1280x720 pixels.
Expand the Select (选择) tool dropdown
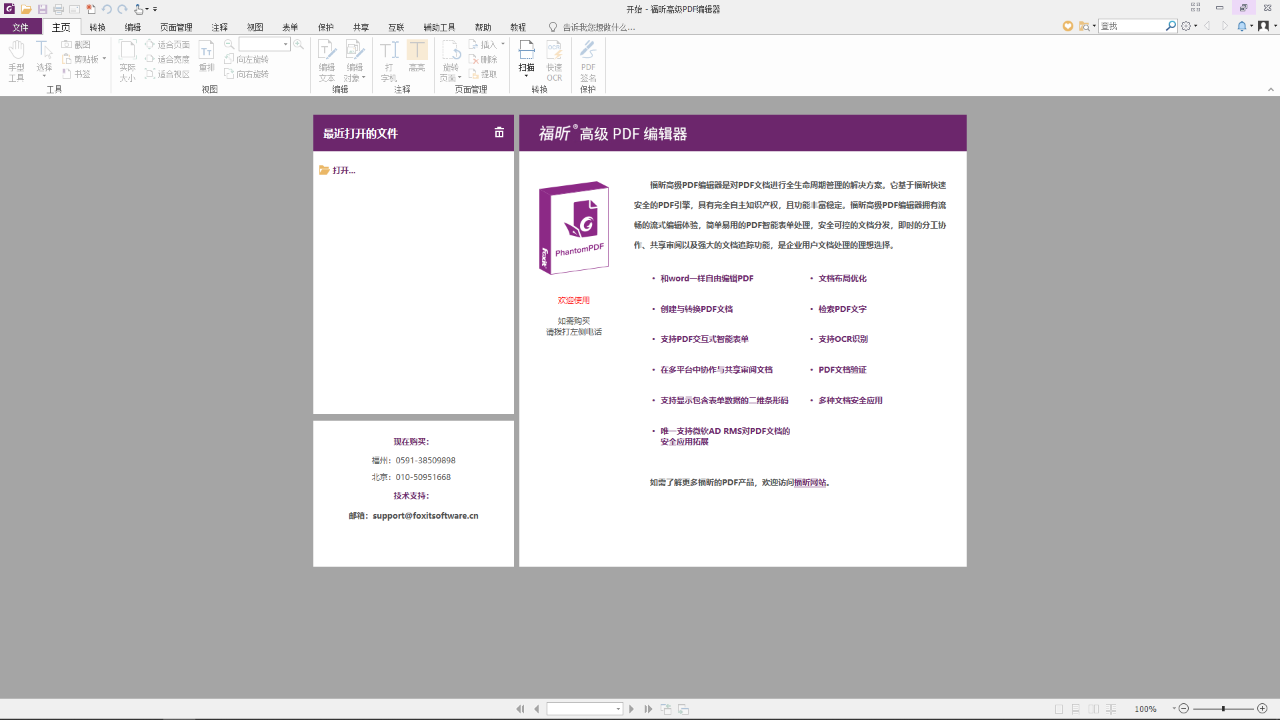point(44,76)
